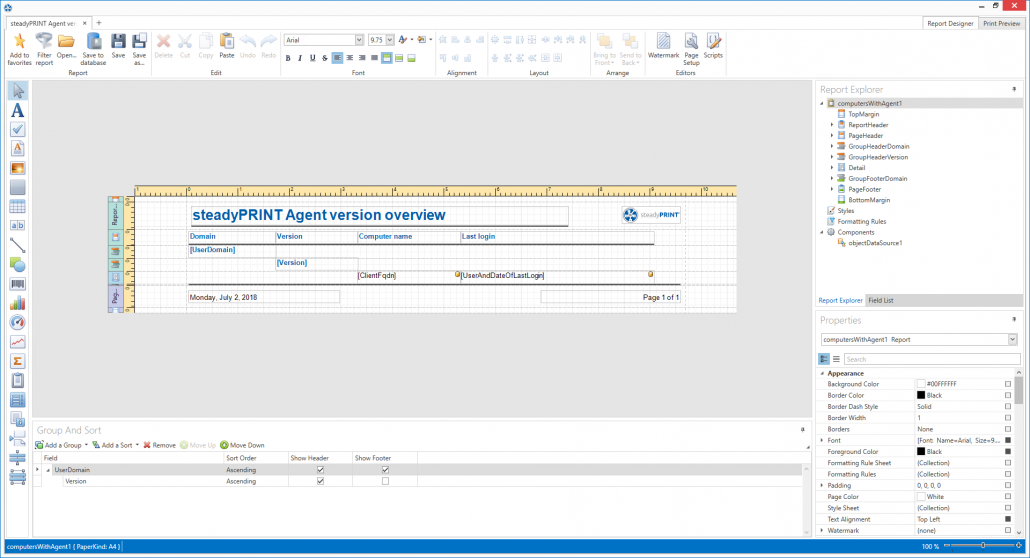Toggle marker box beside Borders property

tap(1008, 429)
